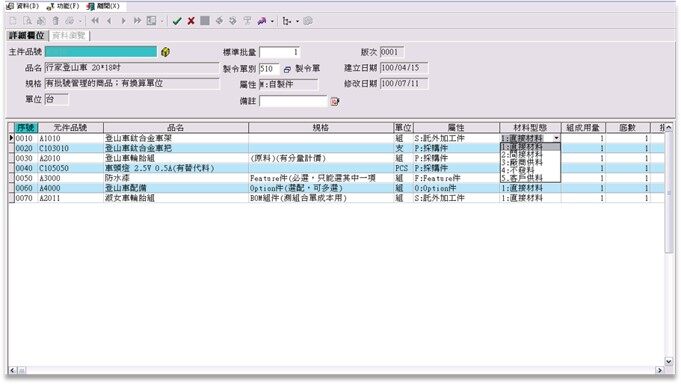This screenshot has height=384, width=681.
Task: Click the cell A4000 in row 0060
Action: [71, 188]
